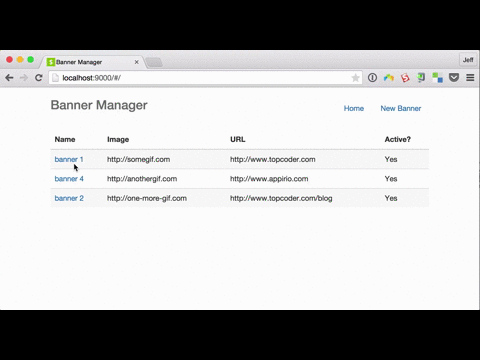
Task: Open a new tab with the blank tab button
Action: (x=154, y=62)
